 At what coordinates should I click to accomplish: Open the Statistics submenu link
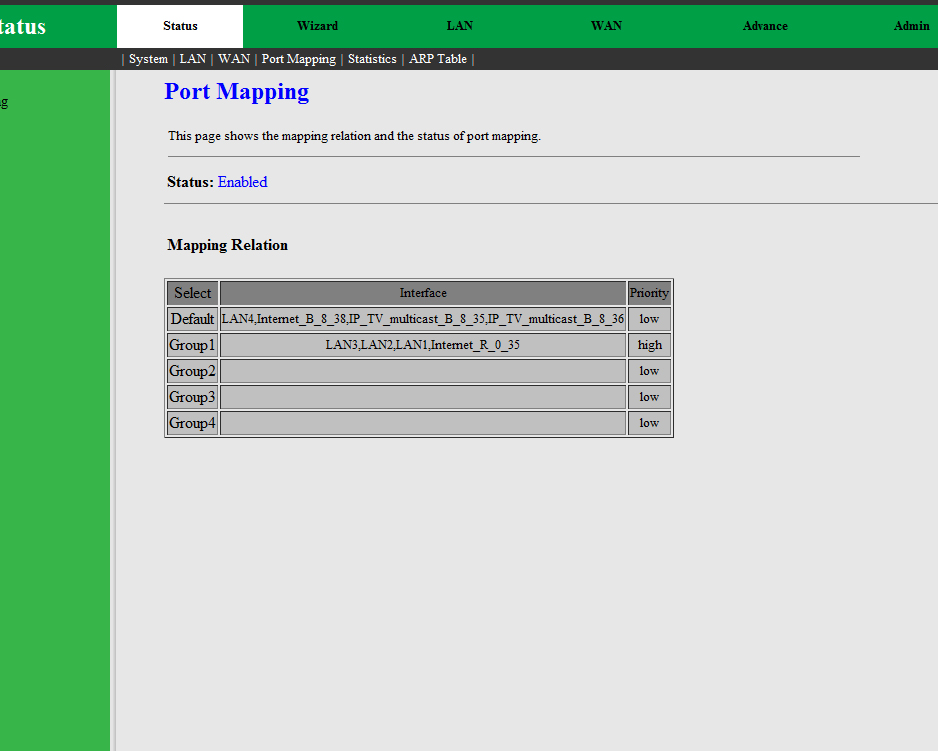coord(372,59)
